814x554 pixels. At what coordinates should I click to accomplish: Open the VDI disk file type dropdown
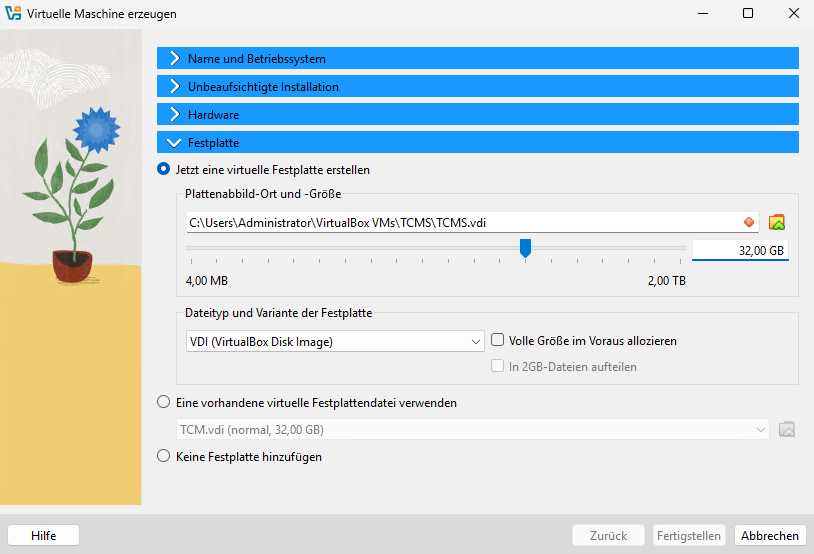click(x=335, y=341)
